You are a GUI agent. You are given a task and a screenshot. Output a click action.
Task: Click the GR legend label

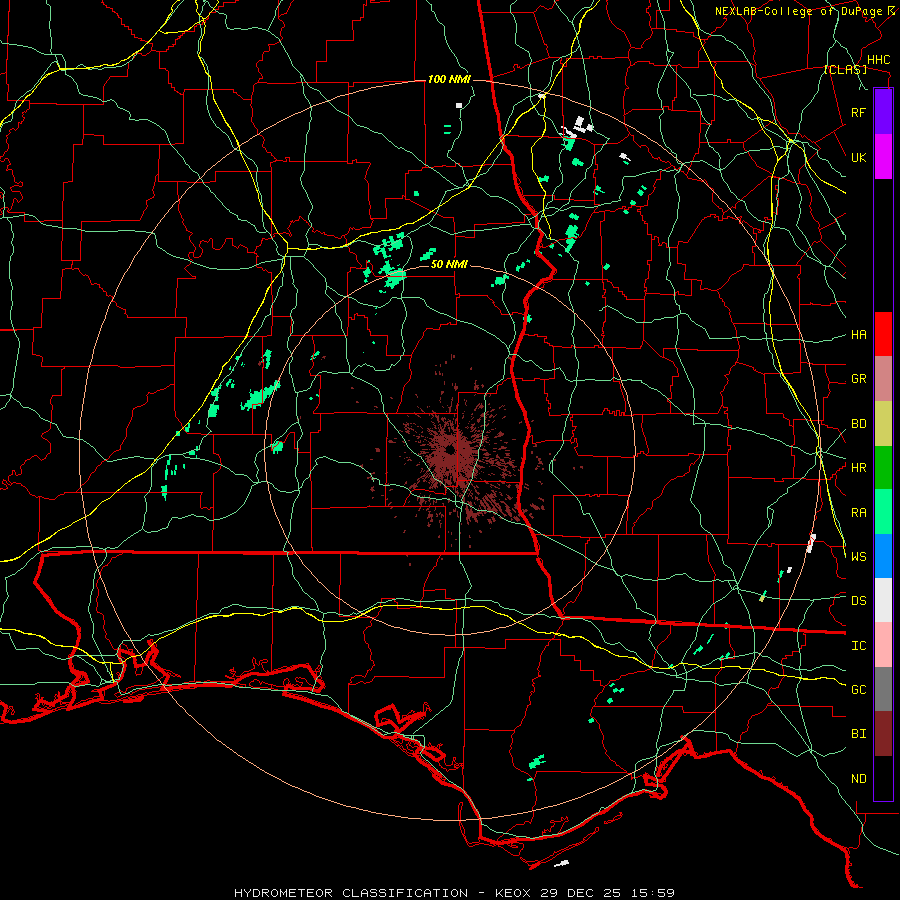coord(858,379)
